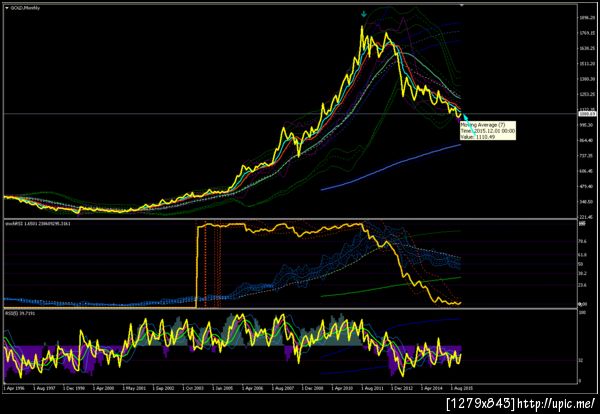Click the 23.6 level in the middle indicator pane
Screen dimensions: 600x414
[582, 285]
